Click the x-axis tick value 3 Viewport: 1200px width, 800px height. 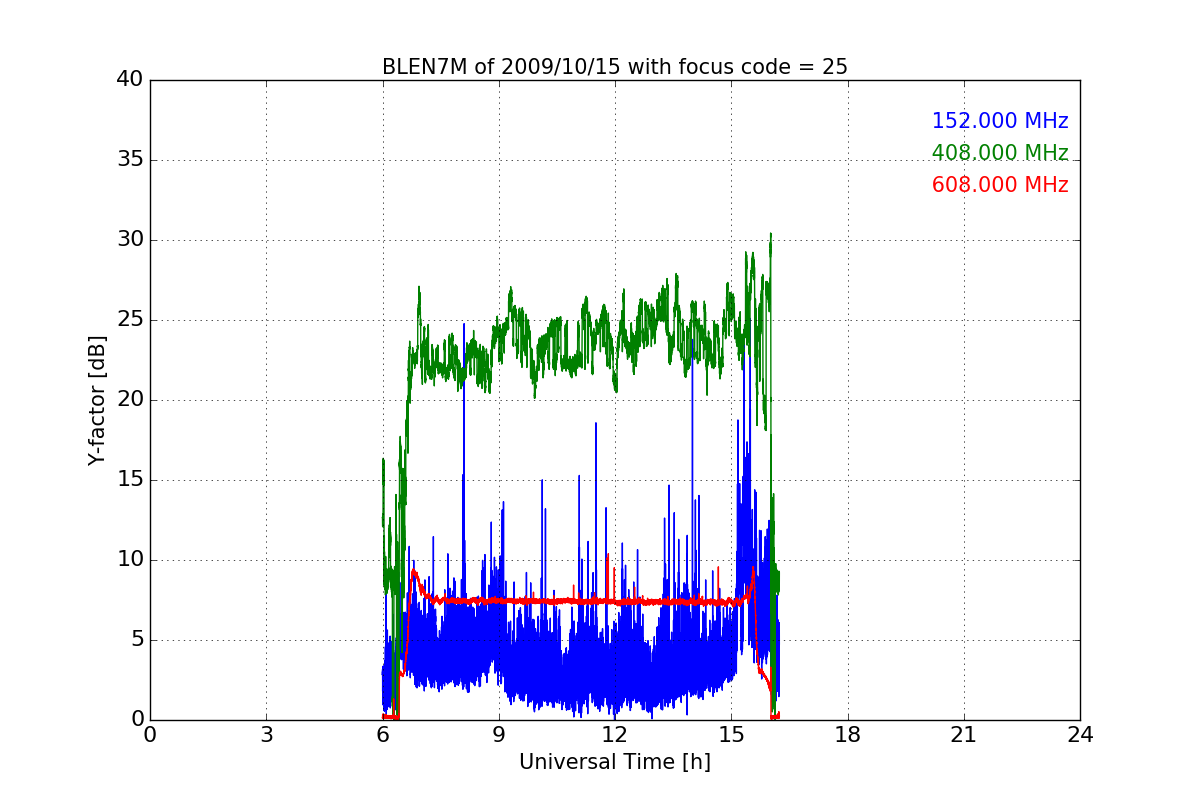click(266, 735)
